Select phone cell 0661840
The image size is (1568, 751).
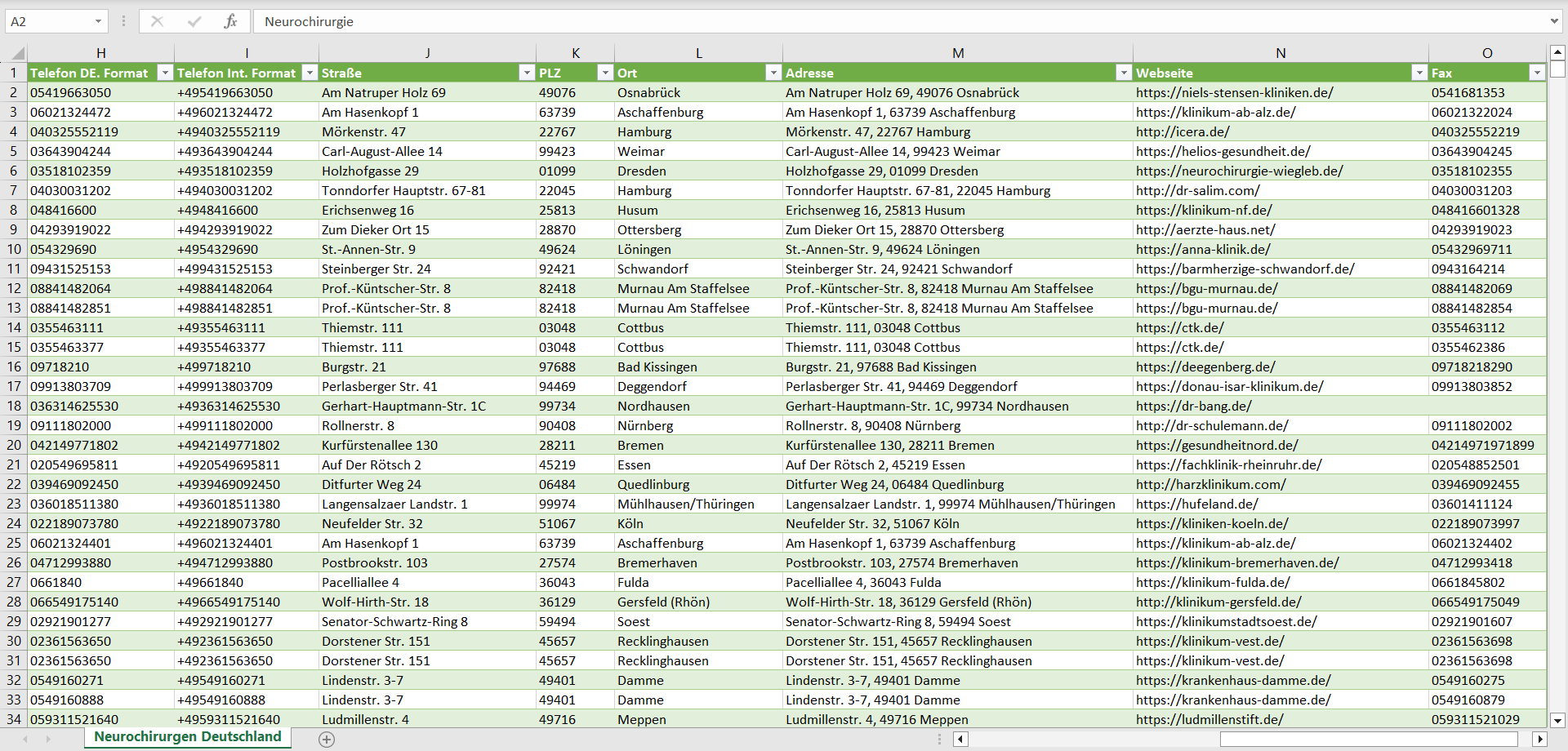click(101, 582)
